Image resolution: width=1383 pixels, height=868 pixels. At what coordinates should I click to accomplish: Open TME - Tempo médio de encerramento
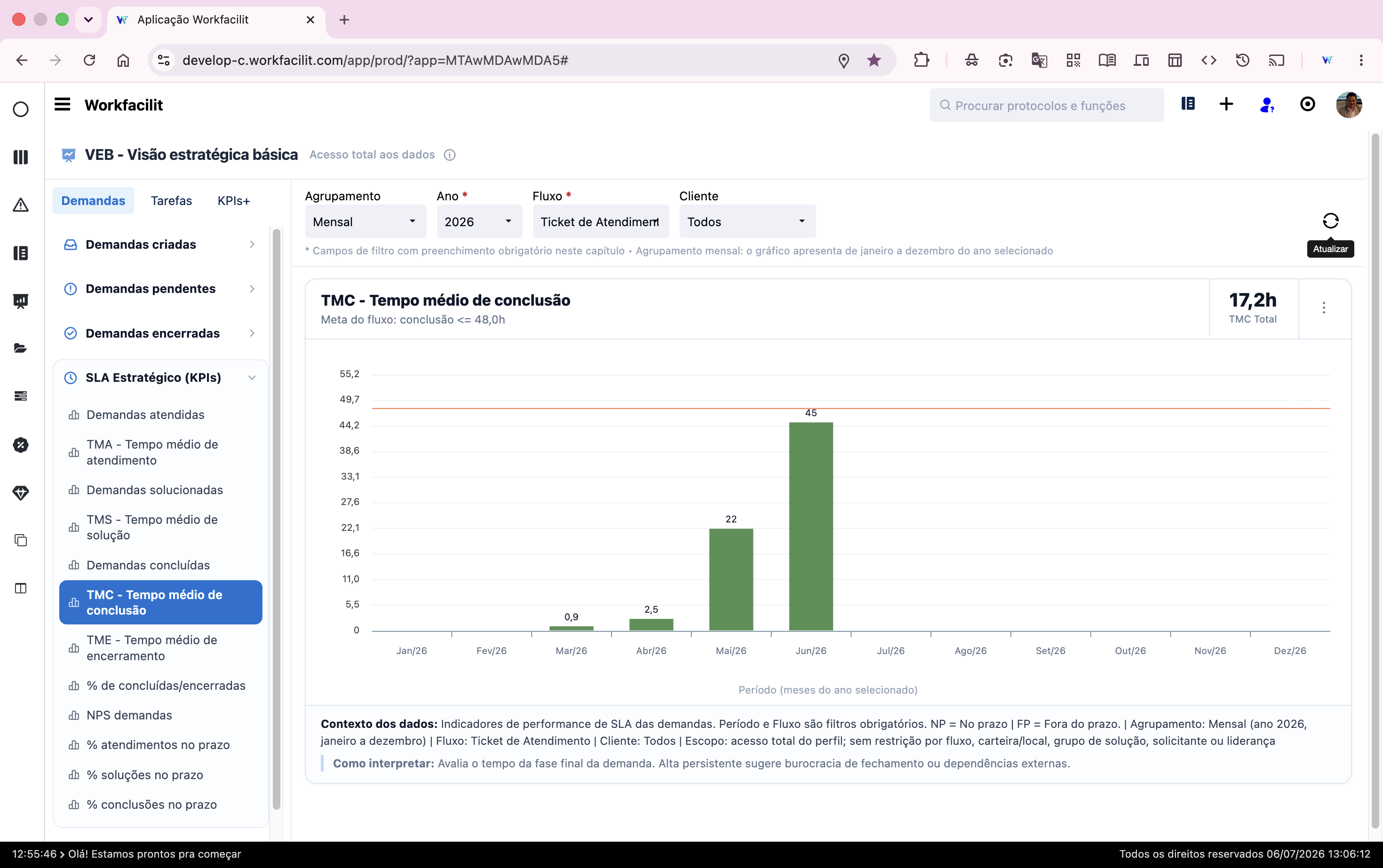pos(160,648)
